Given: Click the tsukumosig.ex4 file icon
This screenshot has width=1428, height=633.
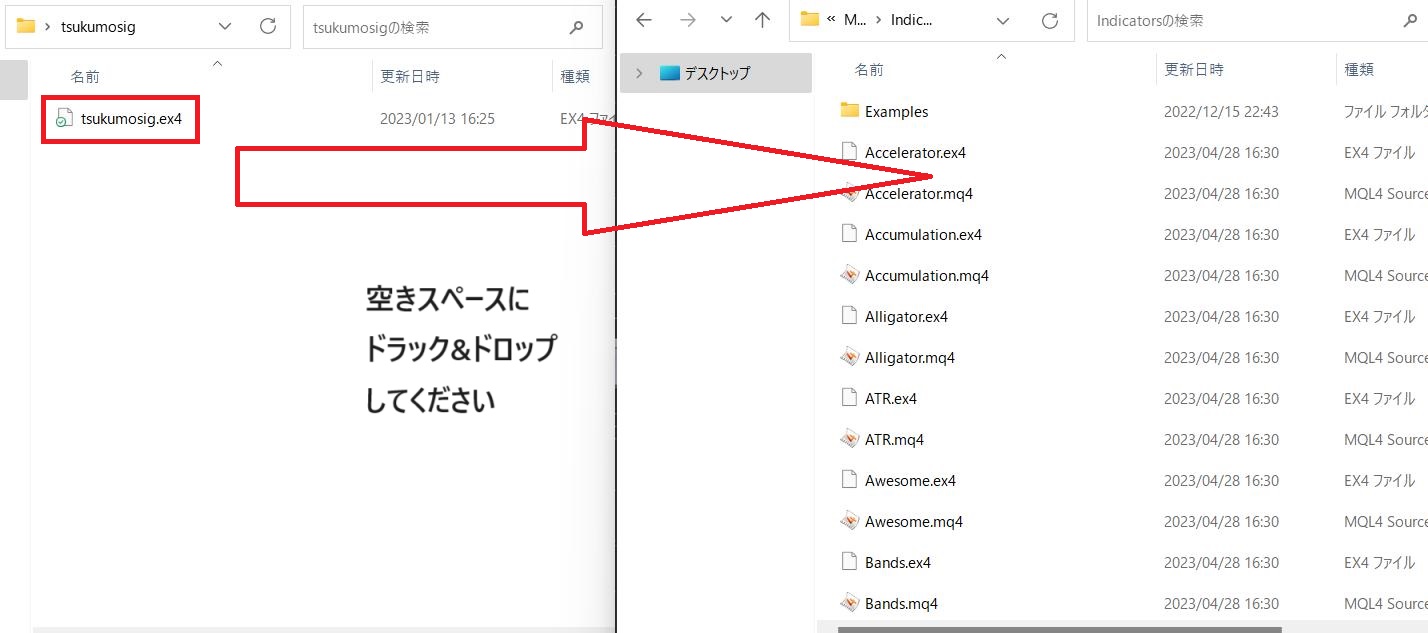Looking at the screenshot, I should tap(64, 119).
